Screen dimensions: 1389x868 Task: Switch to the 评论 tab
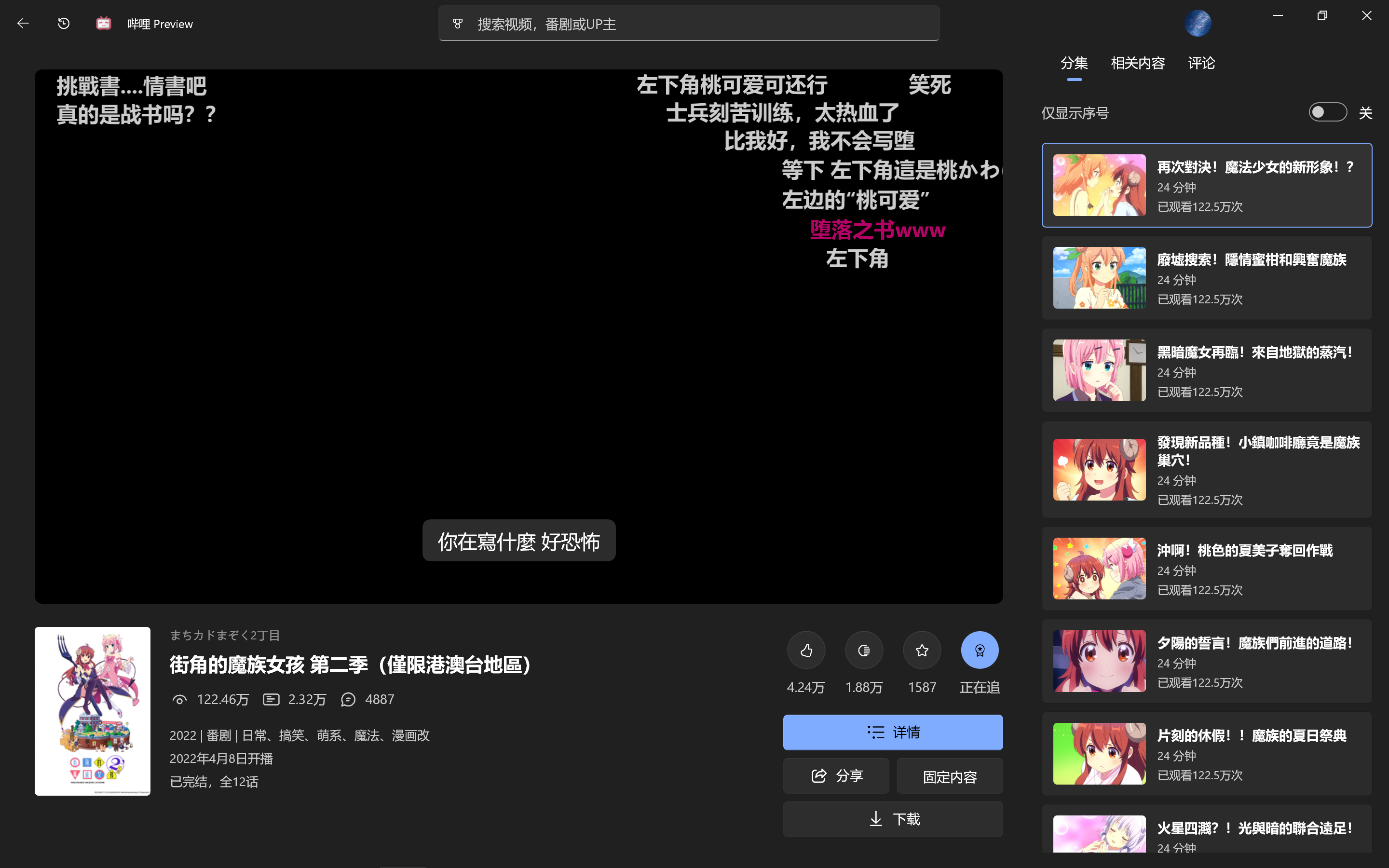(x=1201, y=63)
